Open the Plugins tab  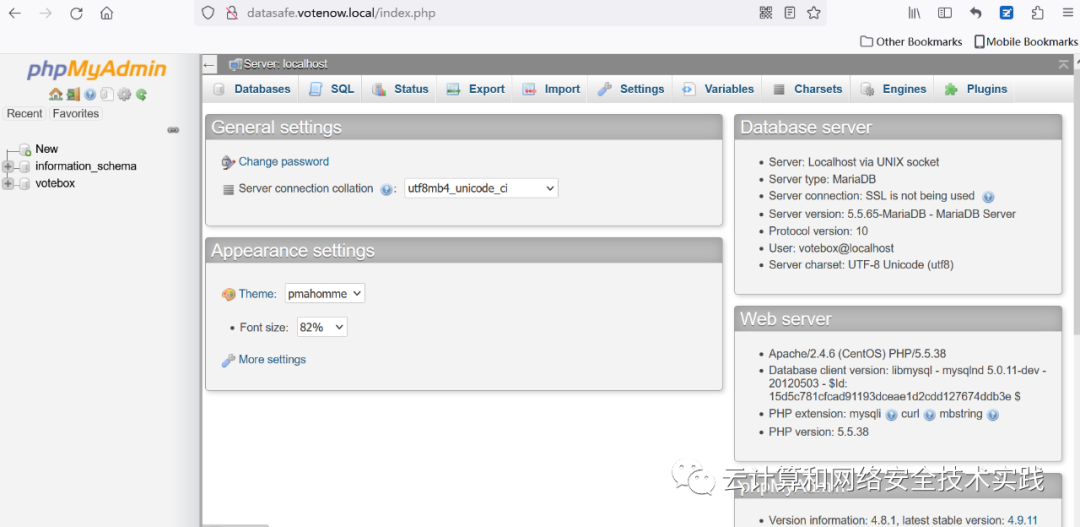(975, 89)
